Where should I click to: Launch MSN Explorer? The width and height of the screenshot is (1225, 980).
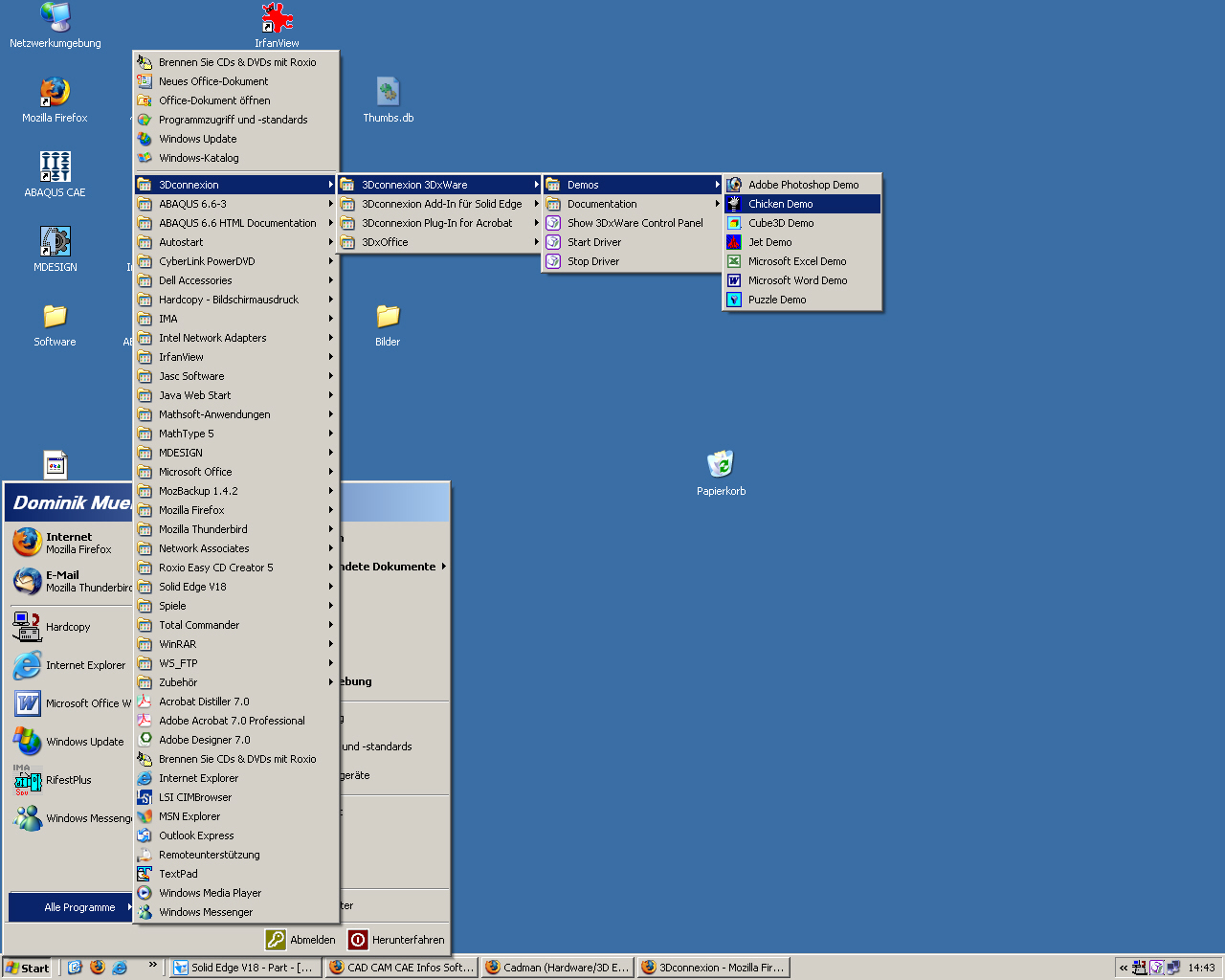coord(235,816)
